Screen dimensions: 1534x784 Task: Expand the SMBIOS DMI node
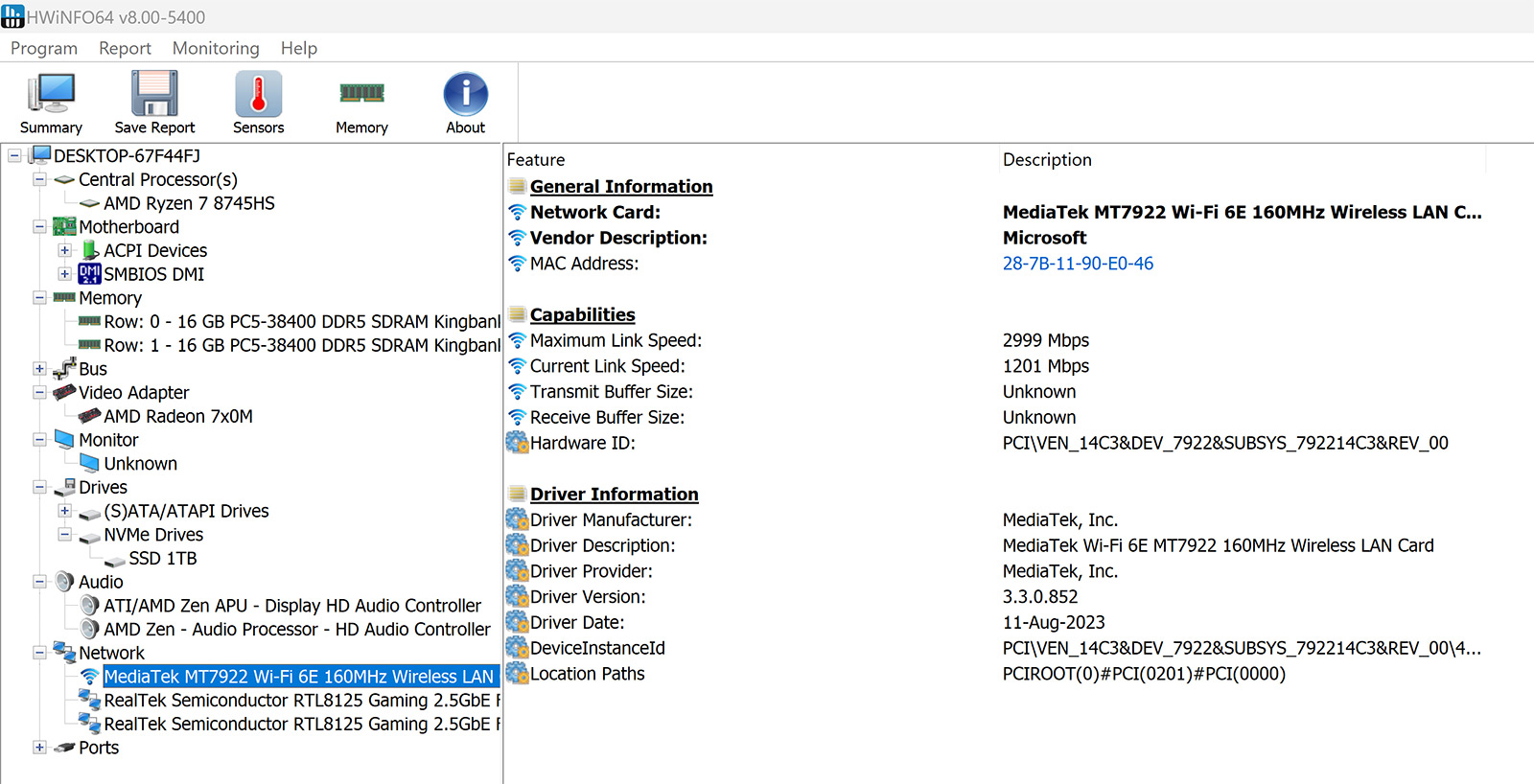coord(64,274)
